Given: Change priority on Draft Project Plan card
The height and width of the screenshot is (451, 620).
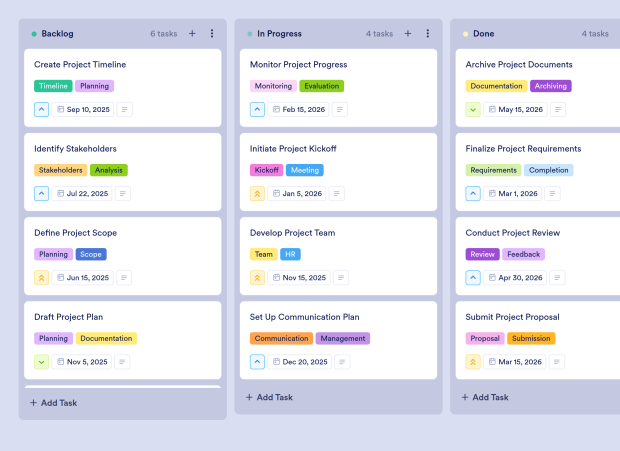Looking at the screenshot, I should click(41, 362).
